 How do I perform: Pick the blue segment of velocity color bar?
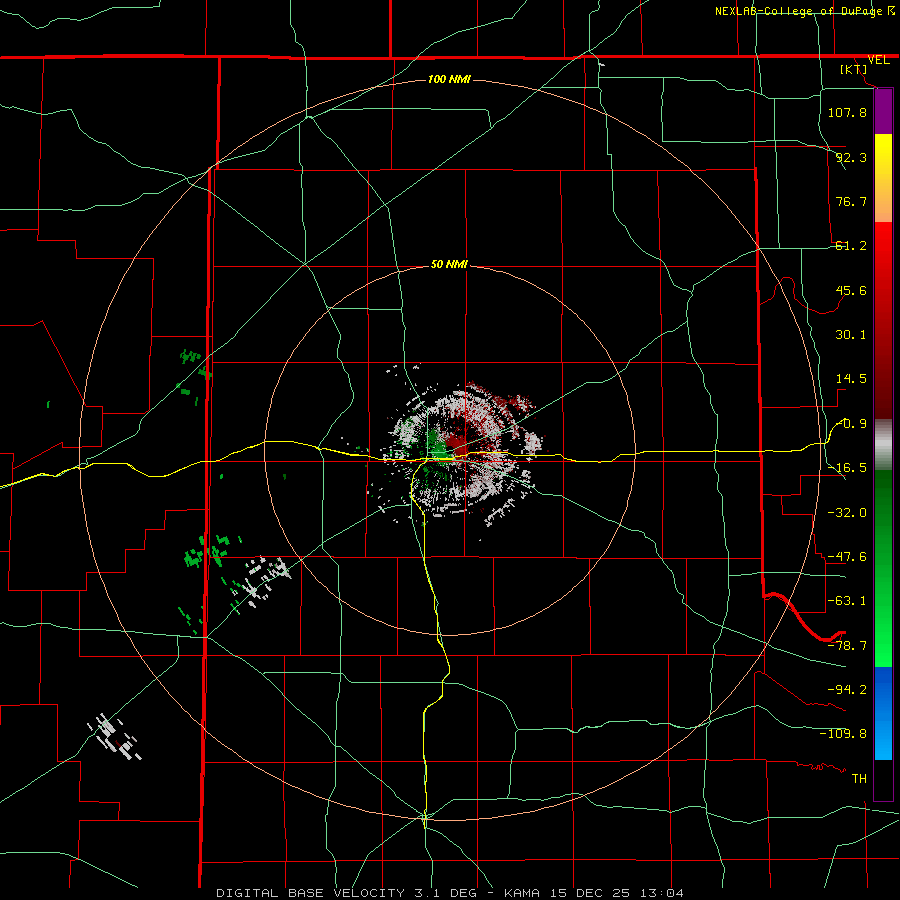click(x=883, y=713)
